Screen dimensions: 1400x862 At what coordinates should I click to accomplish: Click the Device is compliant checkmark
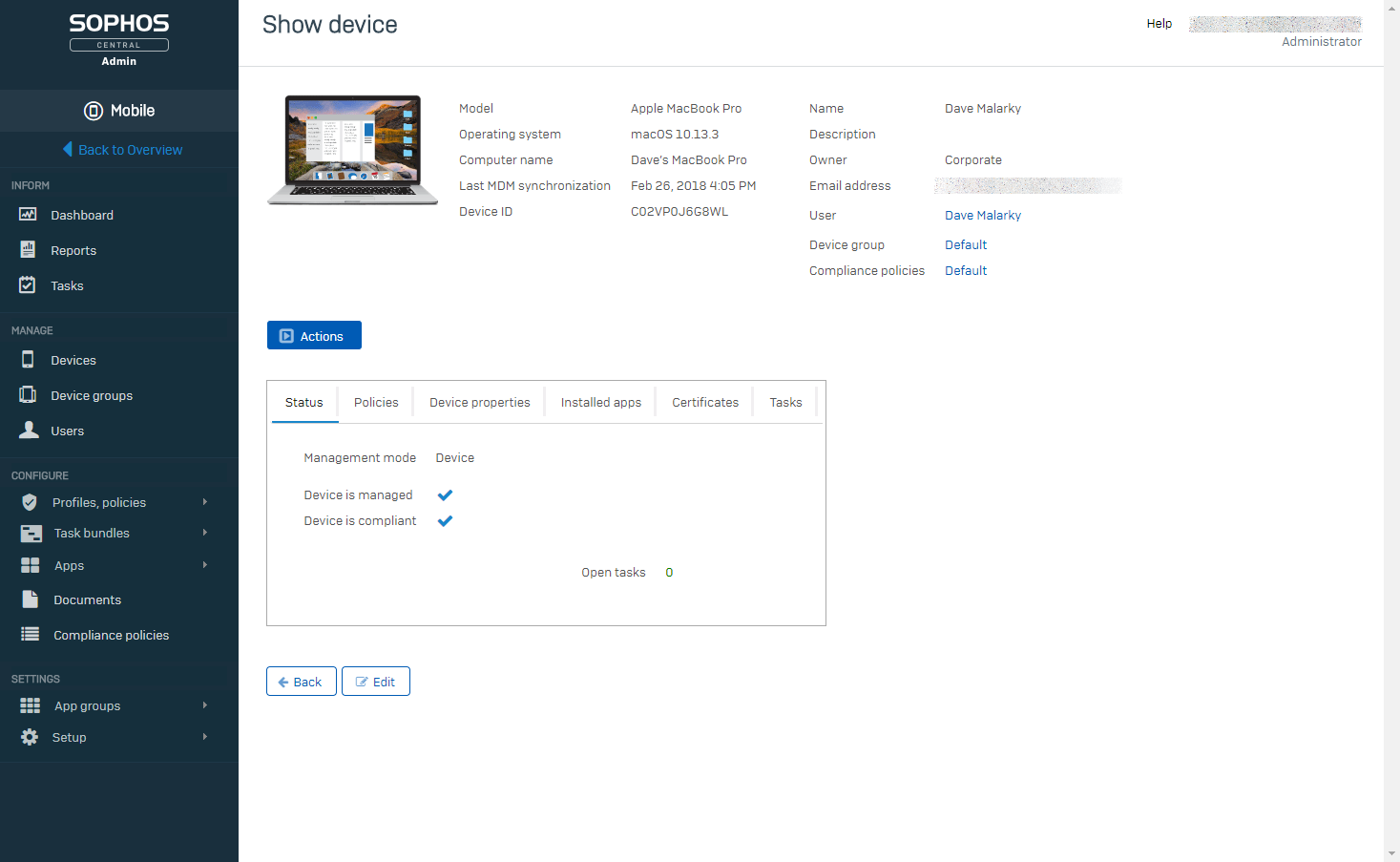[x=445, y=520]
